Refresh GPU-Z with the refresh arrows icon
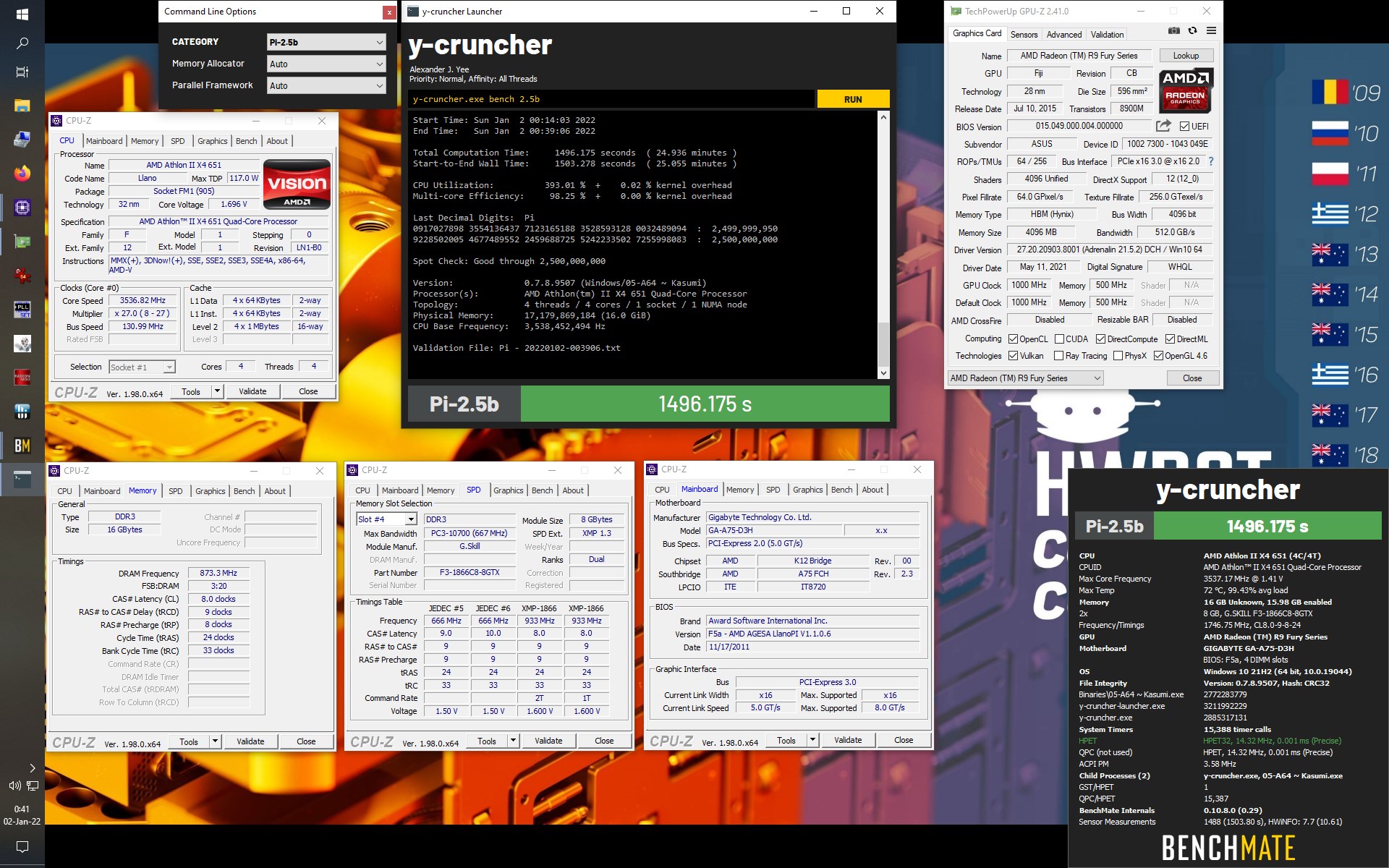This screenshot has height=868, width=1389. pos(1192,31)
